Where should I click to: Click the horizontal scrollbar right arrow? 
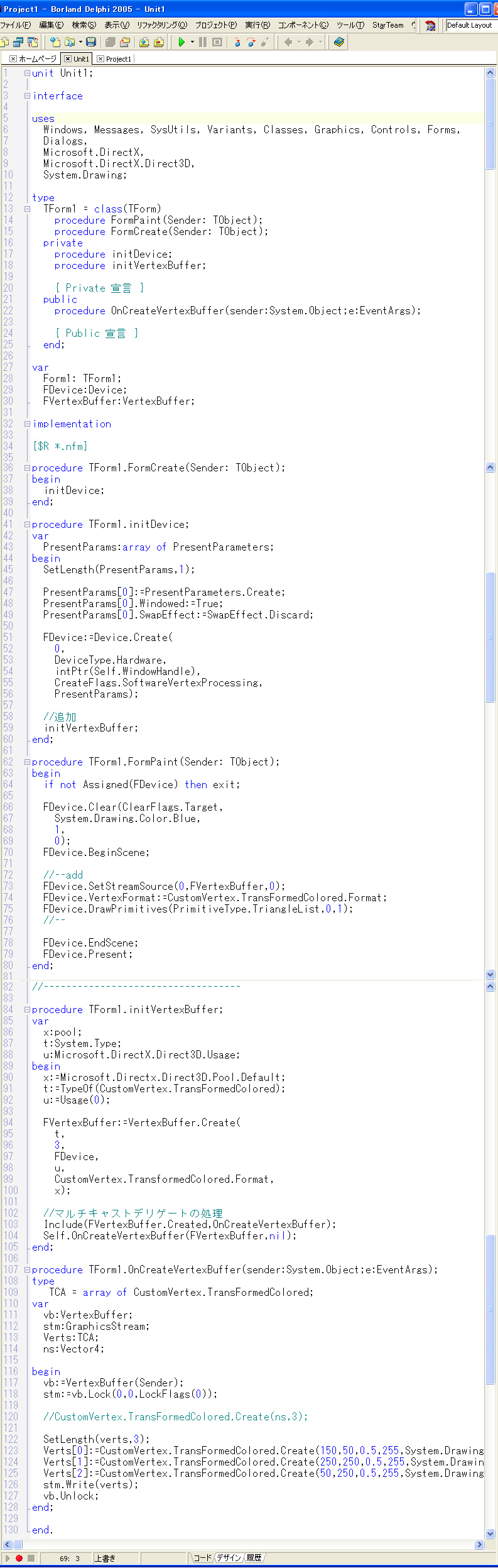pos(480,1544)
